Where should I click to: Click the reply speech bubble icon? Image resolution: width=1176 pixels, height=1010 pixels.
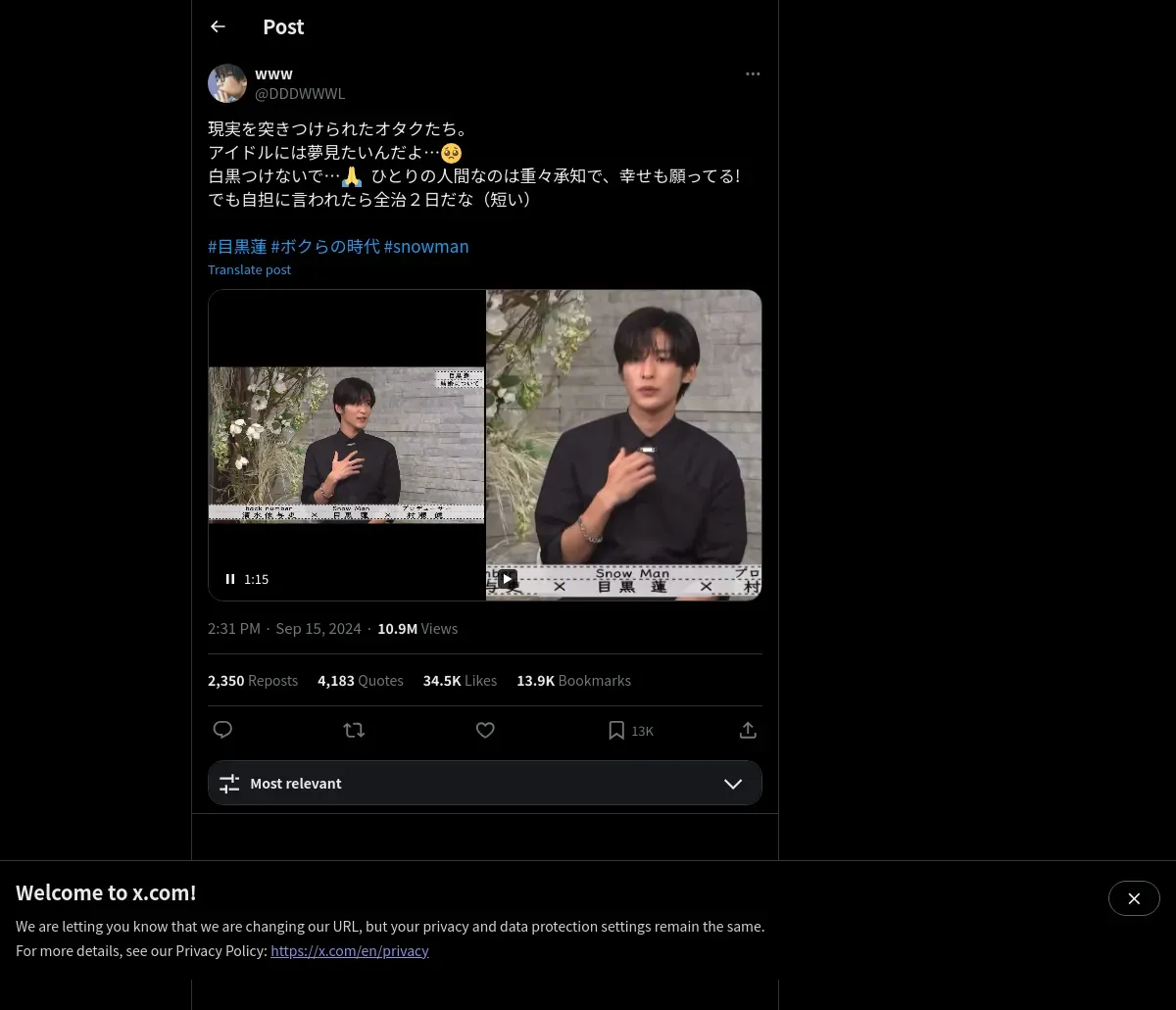pos(222,730)
